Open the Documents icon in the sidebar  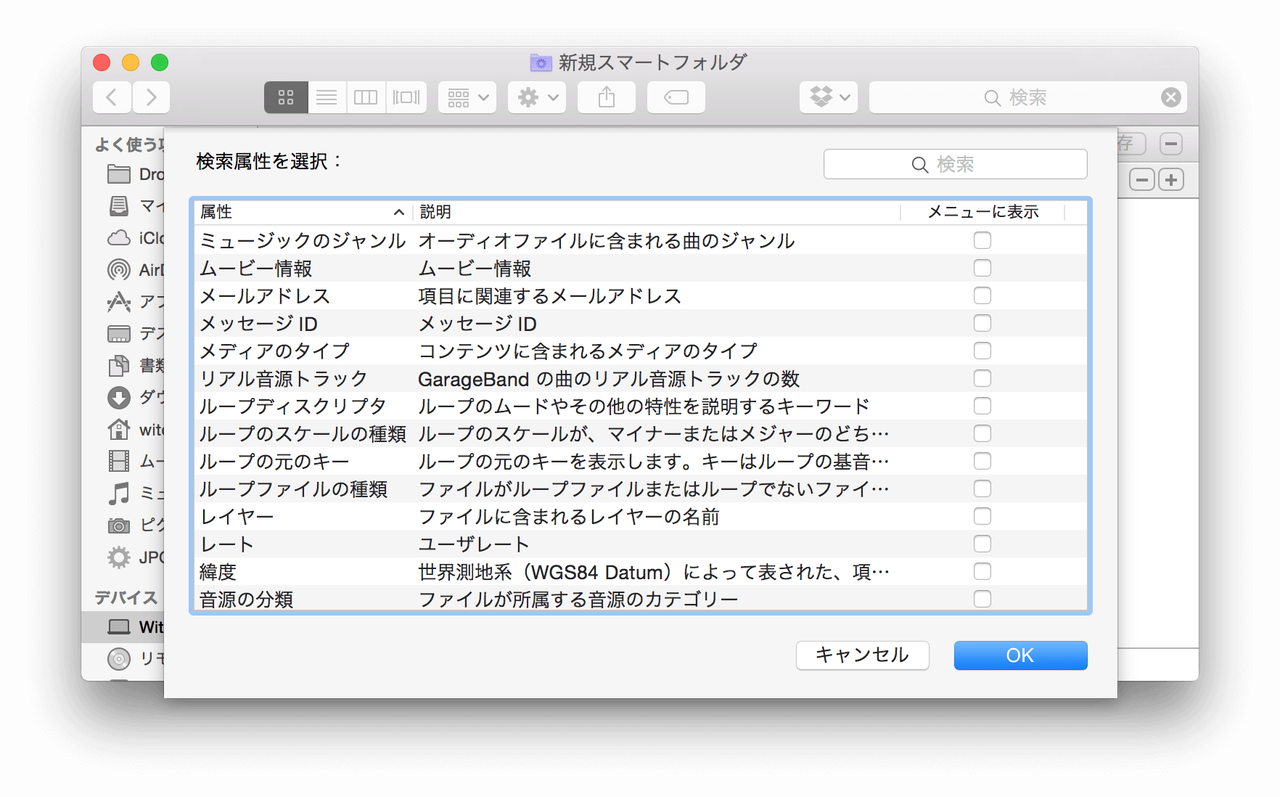(119, 366)
